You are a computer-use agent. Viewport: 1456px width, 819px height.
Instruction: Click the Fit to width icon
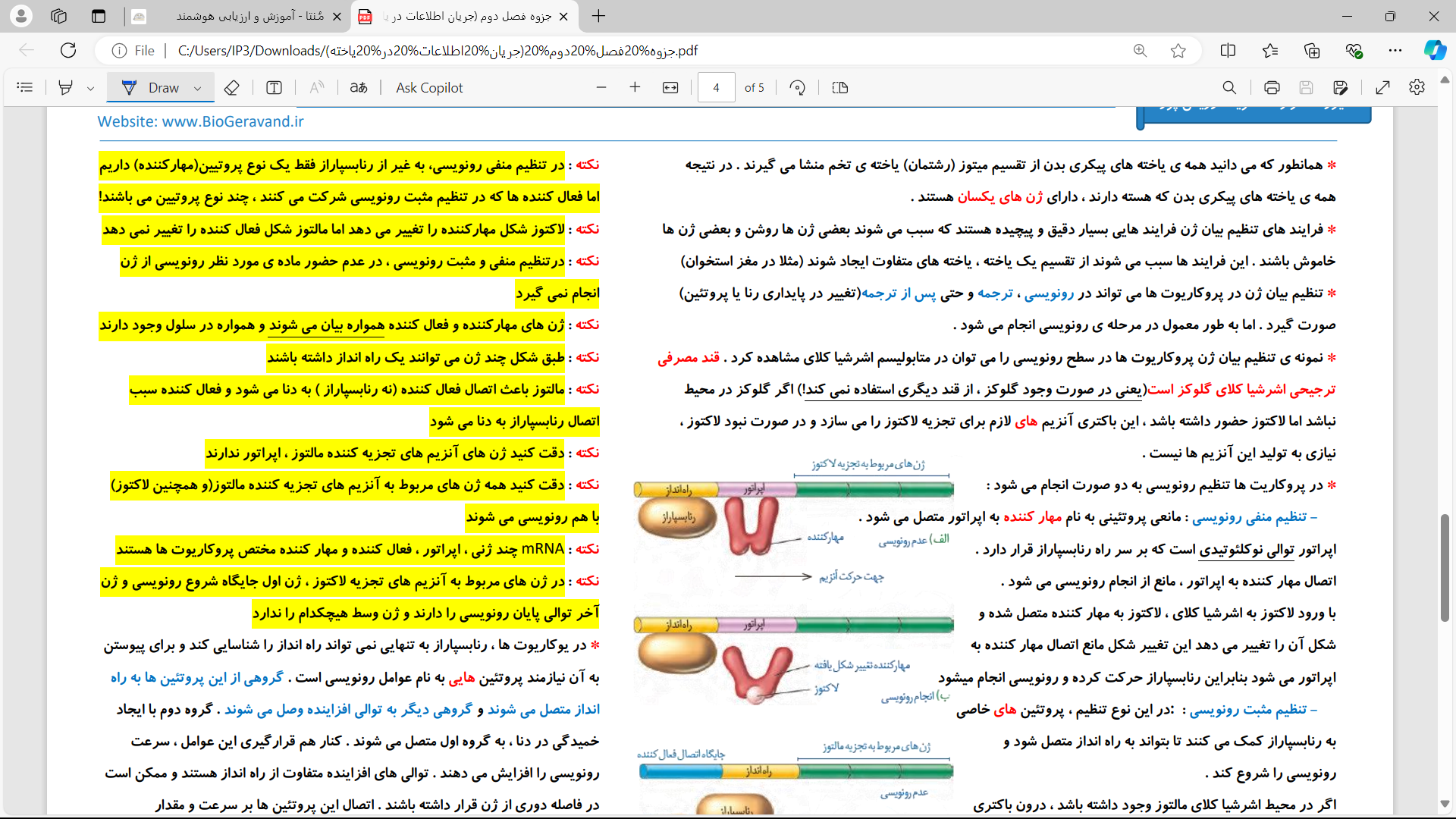pyautogui.click(x=670, y=87)
